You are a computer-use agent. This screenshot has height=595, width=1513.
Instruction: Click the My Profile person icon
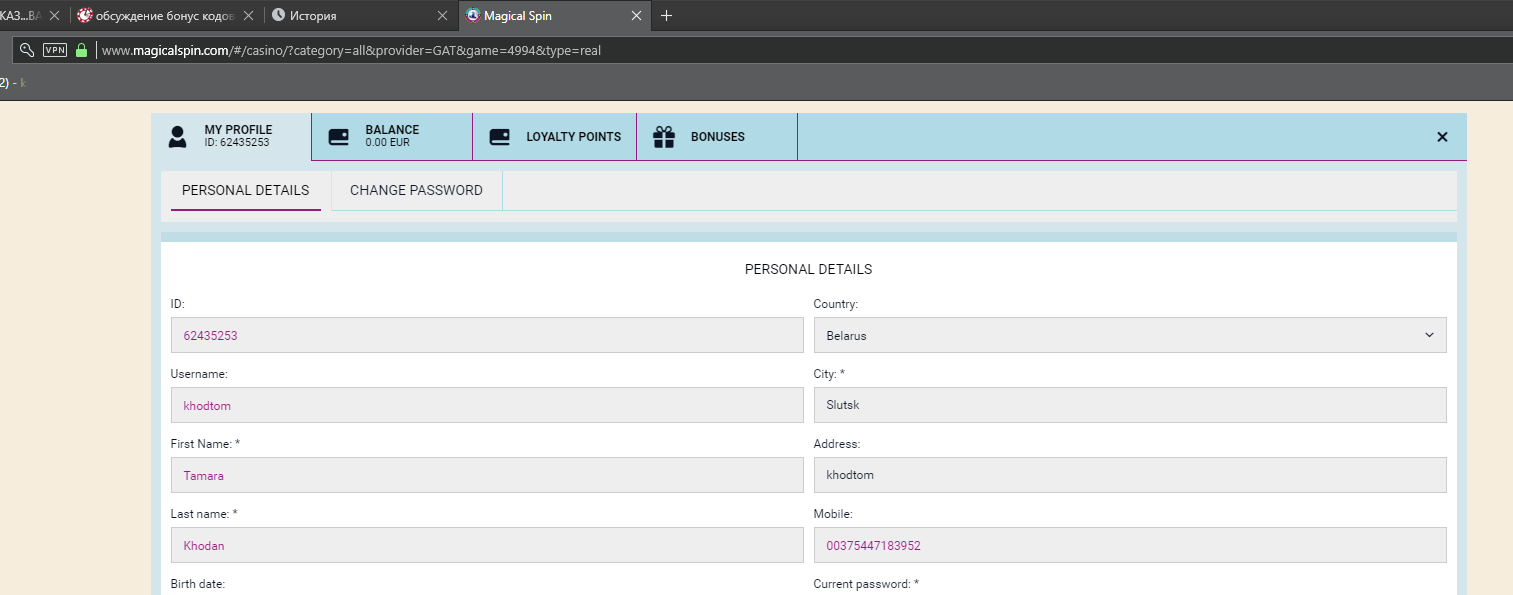(x=177, y=137)
